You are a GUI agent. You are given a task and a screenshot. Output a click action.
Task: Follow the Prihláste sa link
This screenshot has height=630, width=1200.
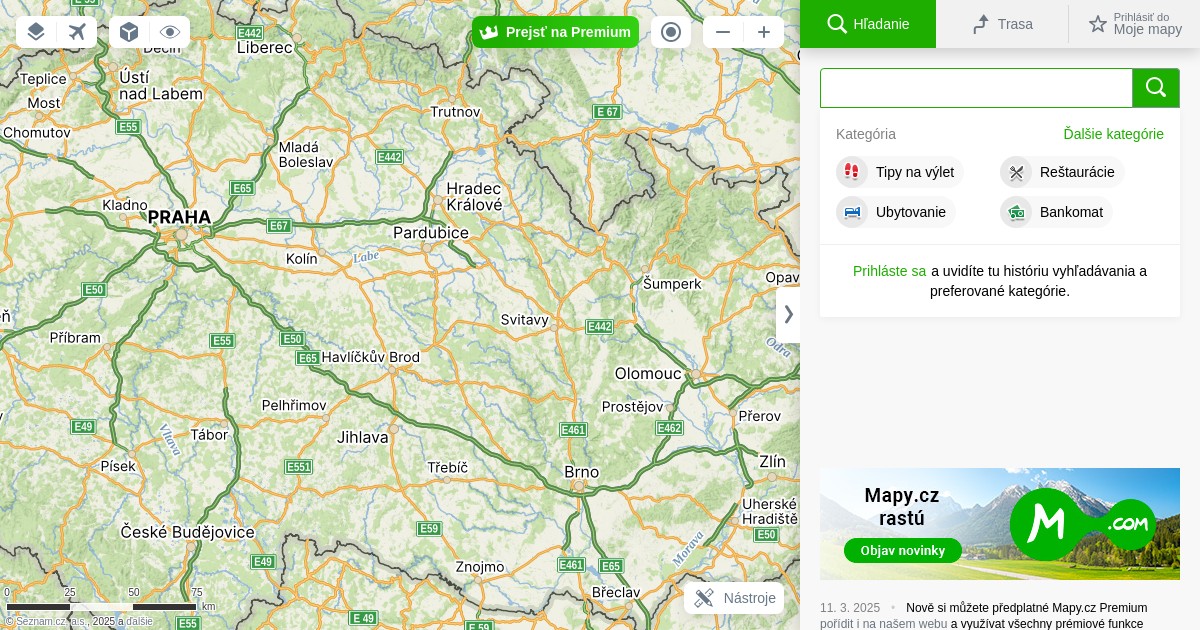coord(889,271)
